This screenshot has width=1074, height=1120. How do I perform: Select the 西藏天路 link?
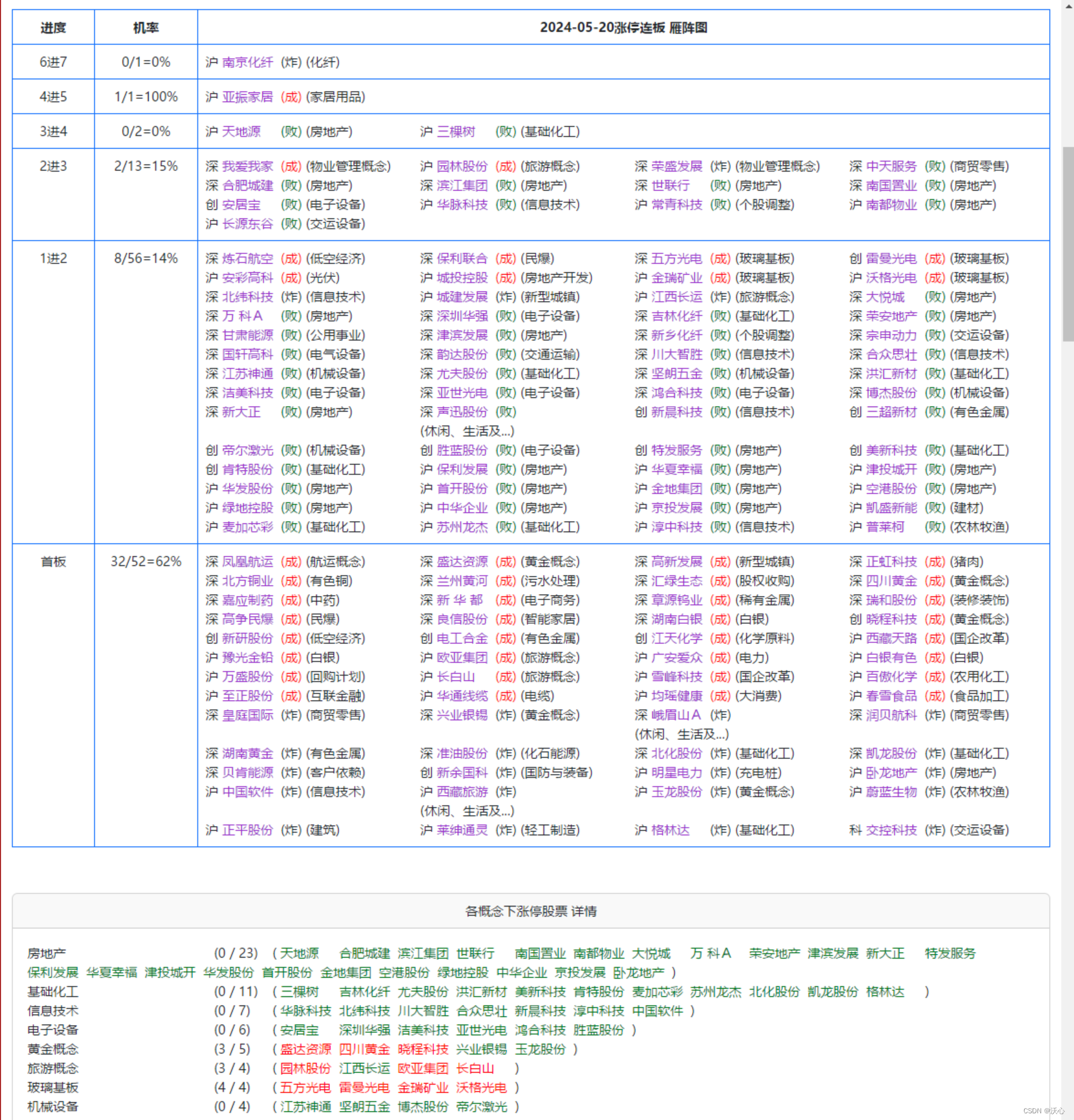[891, 639]
